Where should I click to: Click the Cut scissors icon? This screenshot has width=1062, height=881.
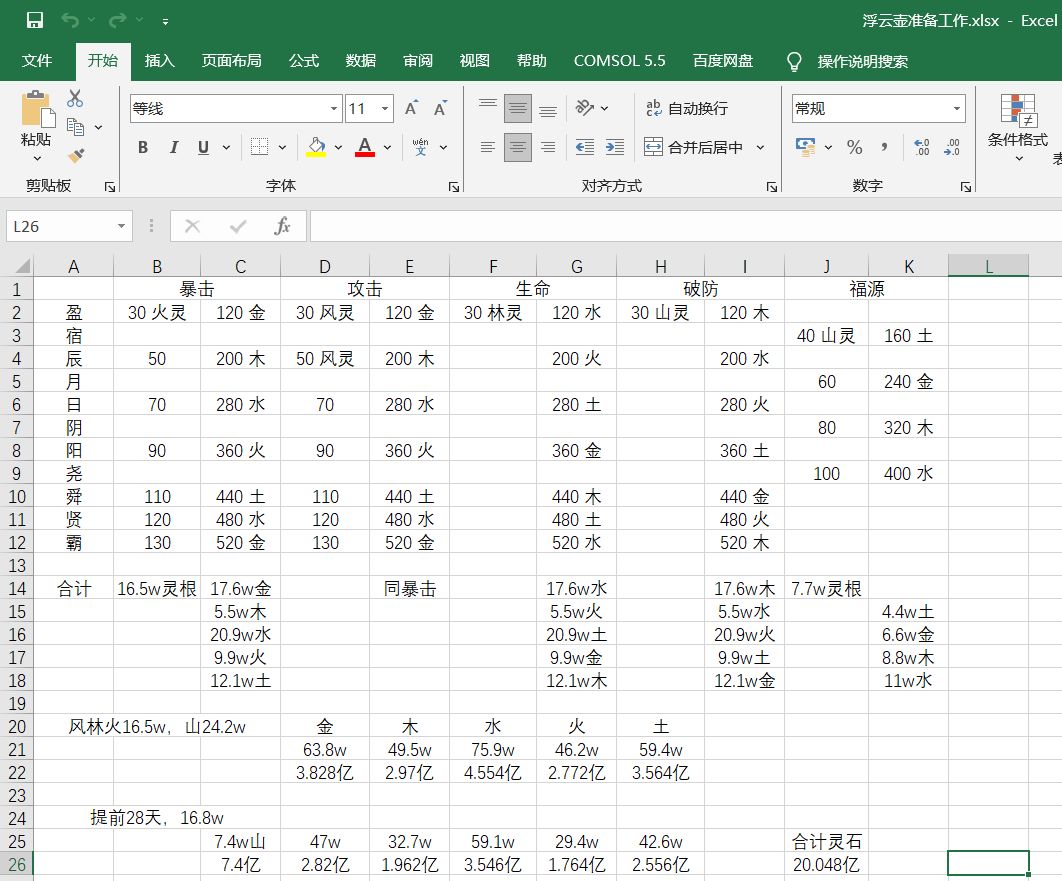click(75, 98)
